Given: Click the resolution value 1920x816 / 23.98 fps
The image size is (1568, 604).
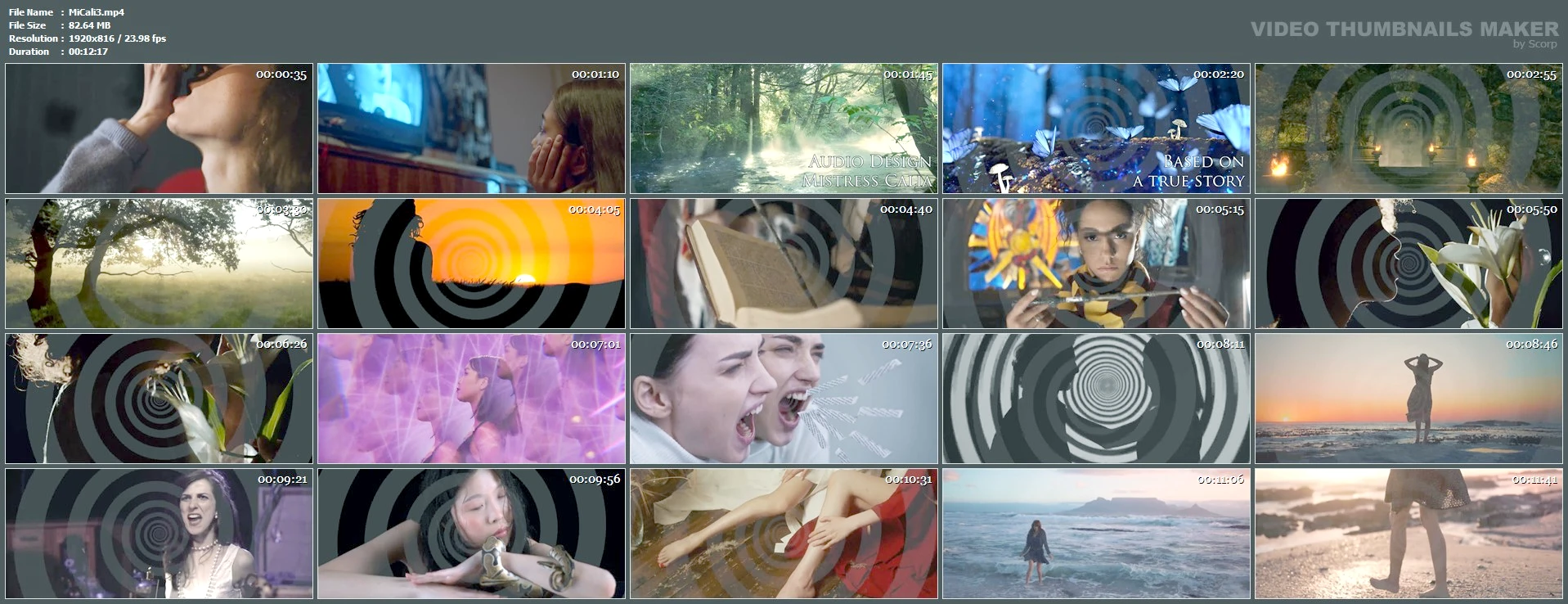Looking at the screenshot, I should (x=117, y=38).
